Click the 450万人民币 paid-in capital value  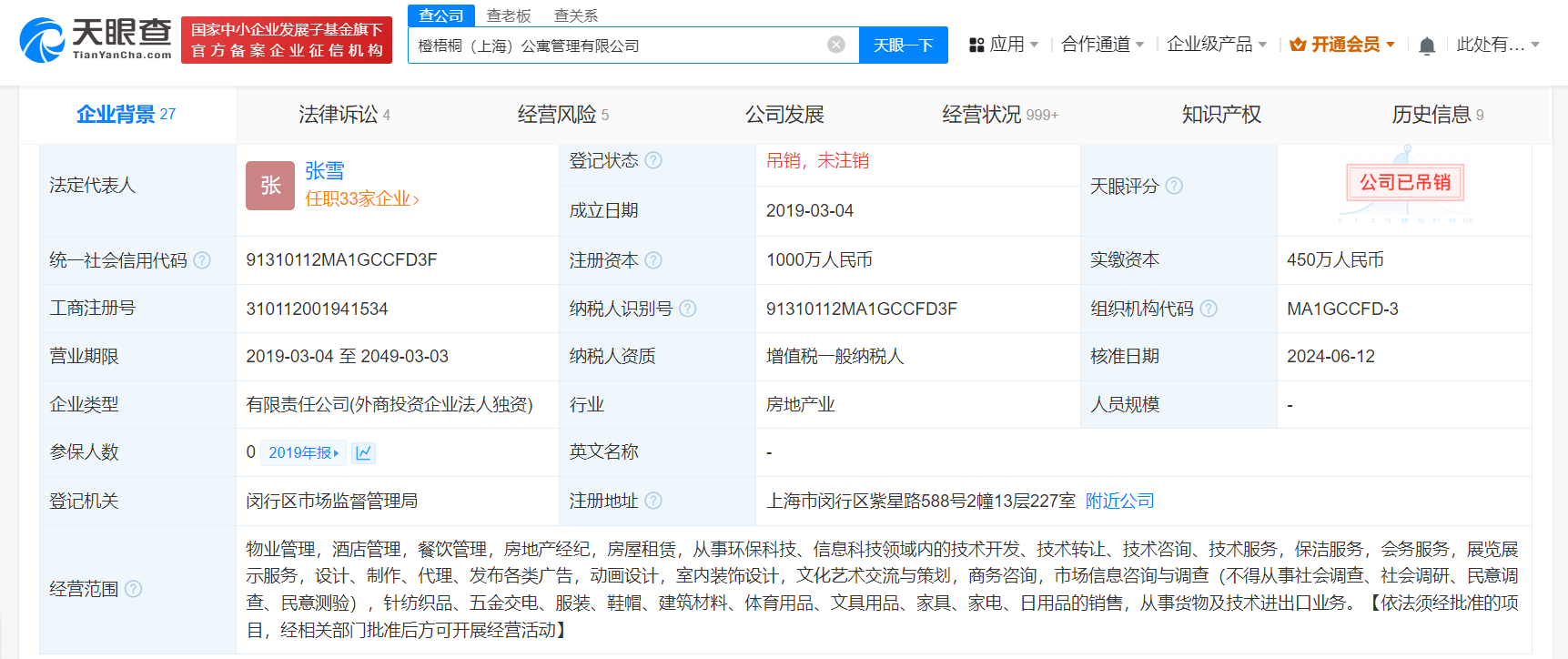[1335, 260]
